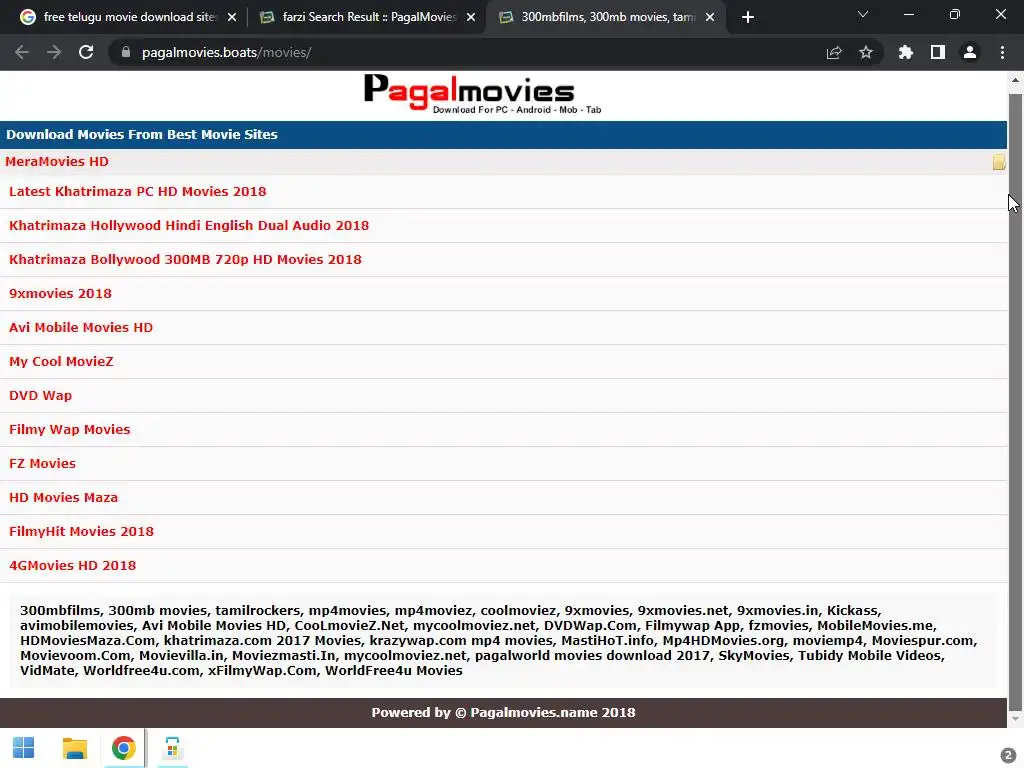Open the 'FZ Movies' link
This screenshot has height=768, width=1024.
click(x=42, y=463)
